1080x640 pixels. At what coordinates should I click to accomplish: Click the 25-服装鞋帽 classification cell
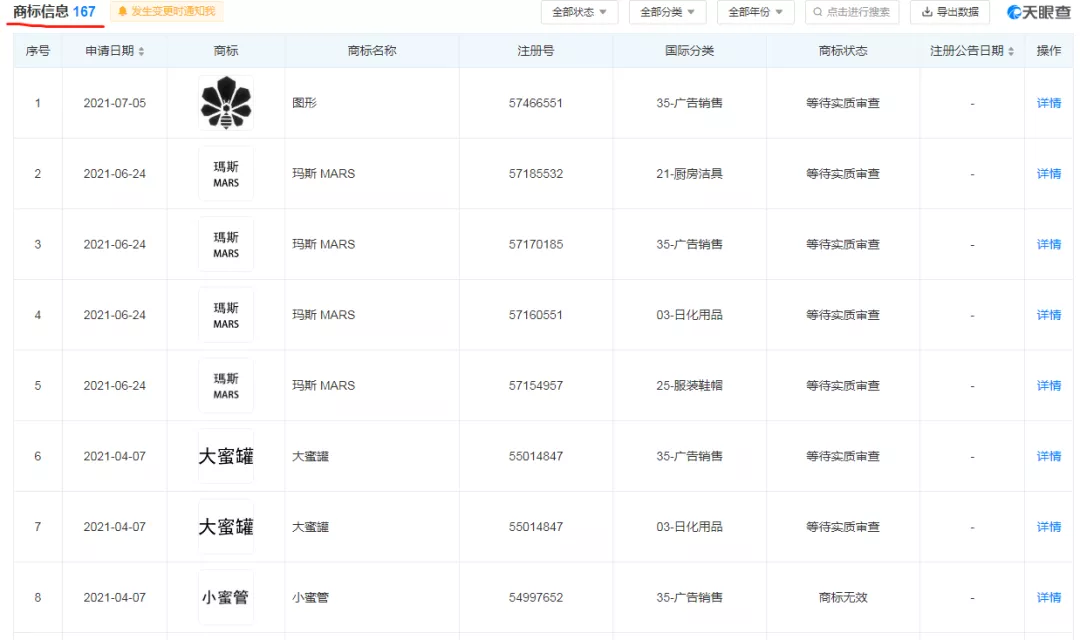tap(689, 385)
